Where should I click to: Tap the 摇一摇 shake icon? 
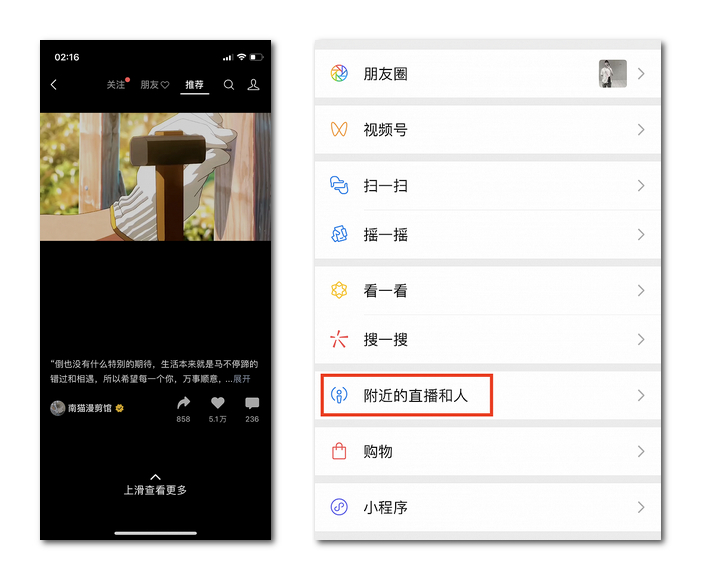click(339, 234)
